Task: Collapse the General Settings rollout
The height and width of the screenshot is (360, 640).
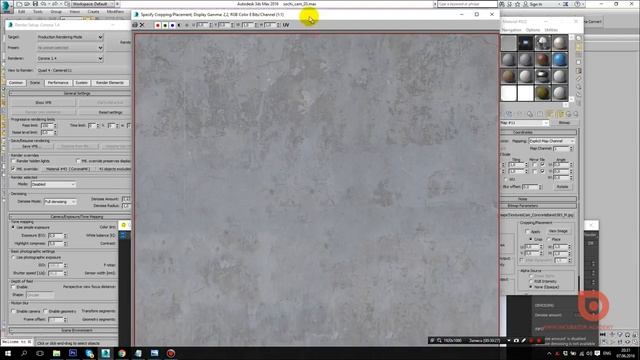Action: (x=69, y=93)
